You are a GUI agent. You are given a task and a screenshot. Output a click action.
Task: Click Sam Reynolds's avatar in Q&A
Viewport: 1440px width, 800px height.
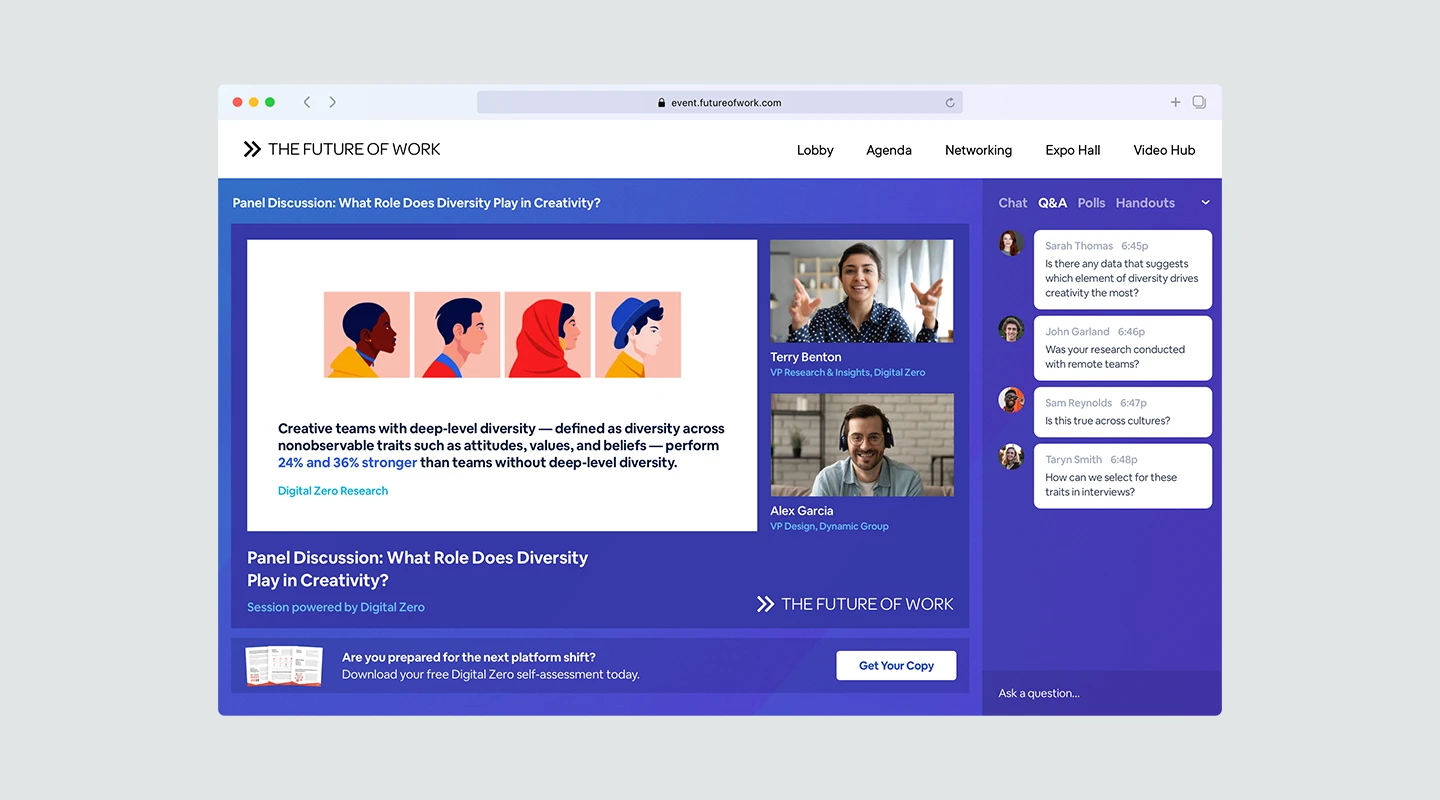[1011, 400]
